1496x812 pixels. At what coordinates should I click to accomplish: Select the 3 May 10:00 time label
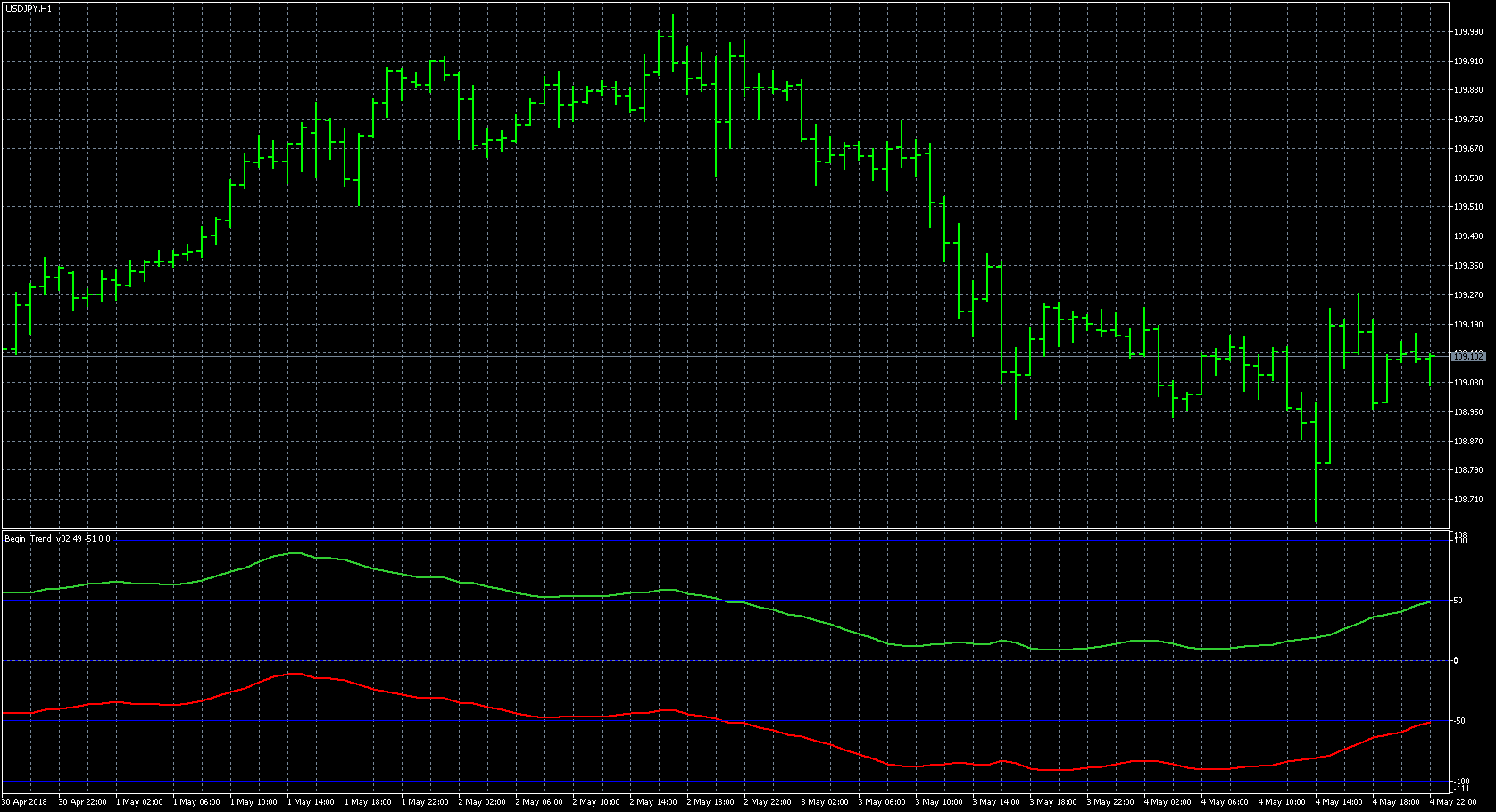point(939,801)
